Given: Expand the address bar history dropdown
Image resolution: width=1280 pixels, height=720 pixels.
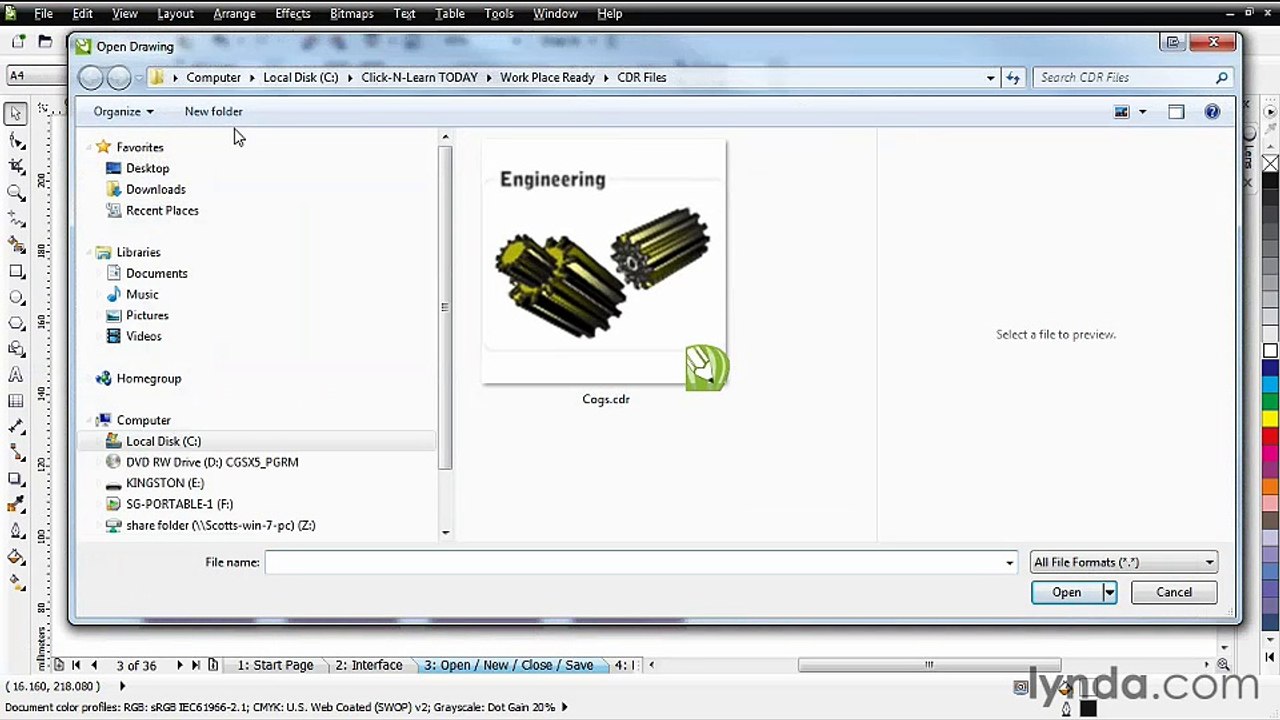Looking at the screenshot, I should coord(990,77).
